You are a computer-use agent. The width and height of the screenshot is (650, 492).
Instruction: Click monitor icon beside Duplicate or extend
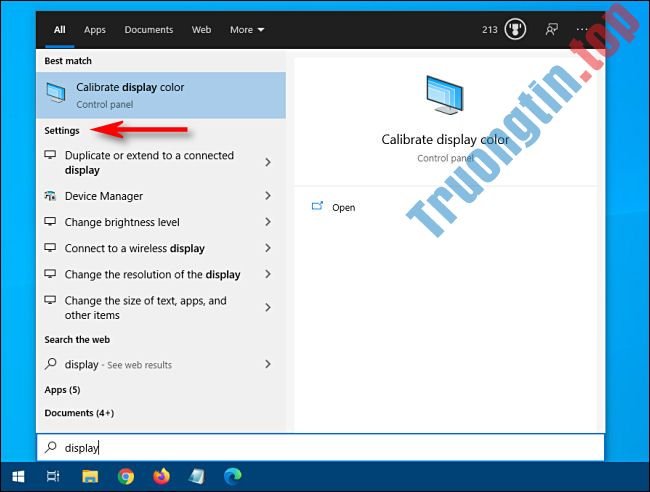(50, 155)
